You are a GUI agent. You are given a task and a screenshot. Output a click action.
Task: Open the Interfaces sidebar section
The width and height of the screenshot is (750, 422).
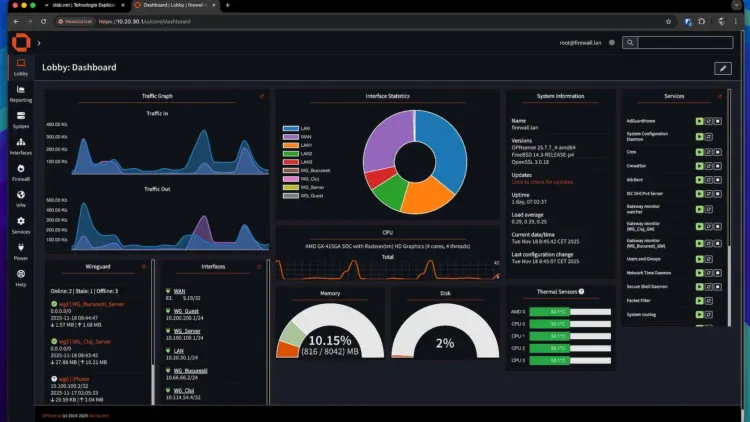tap(21, 146)
